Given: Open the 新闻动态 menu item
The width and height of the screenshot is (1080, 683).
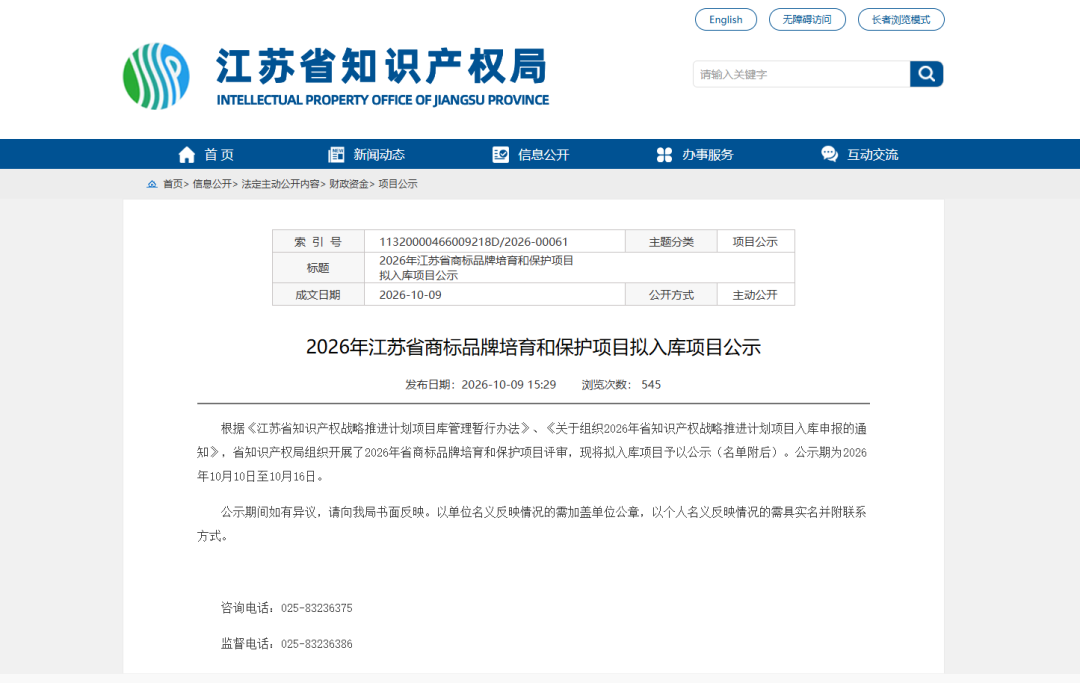Looking at the screenshot, I should 379,155.
